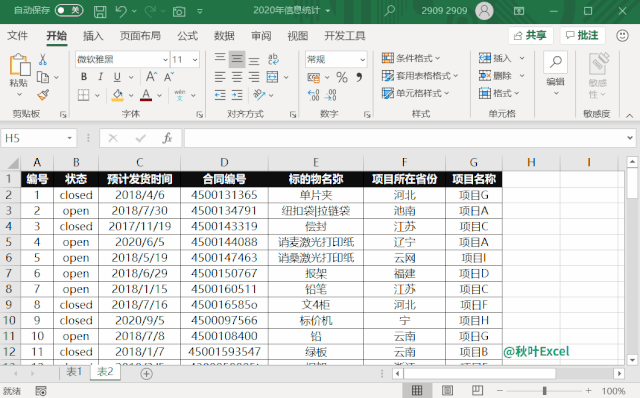
Task: Click the Format Painter brush icon
Action: (x=43, y=95)
